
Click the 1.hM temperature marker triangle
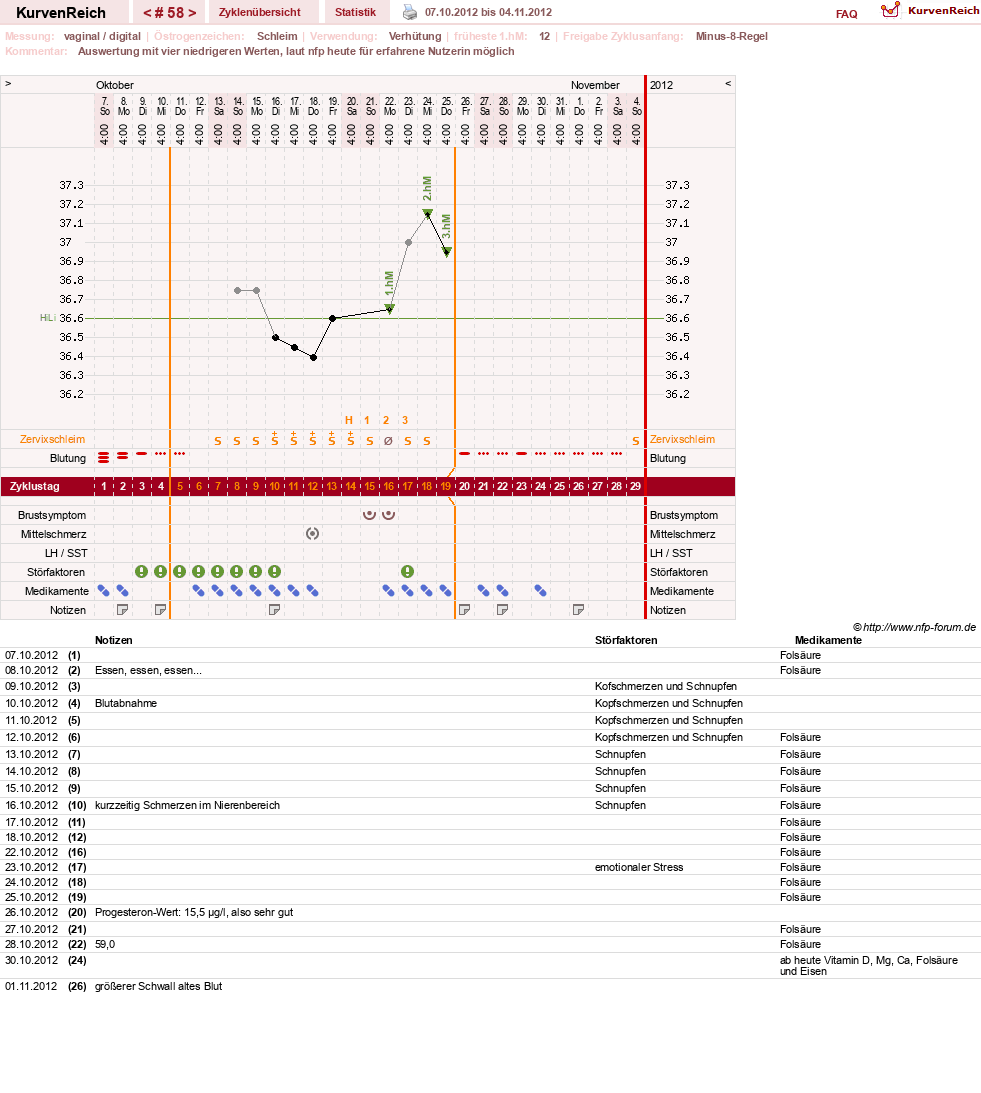pos(390,308)
